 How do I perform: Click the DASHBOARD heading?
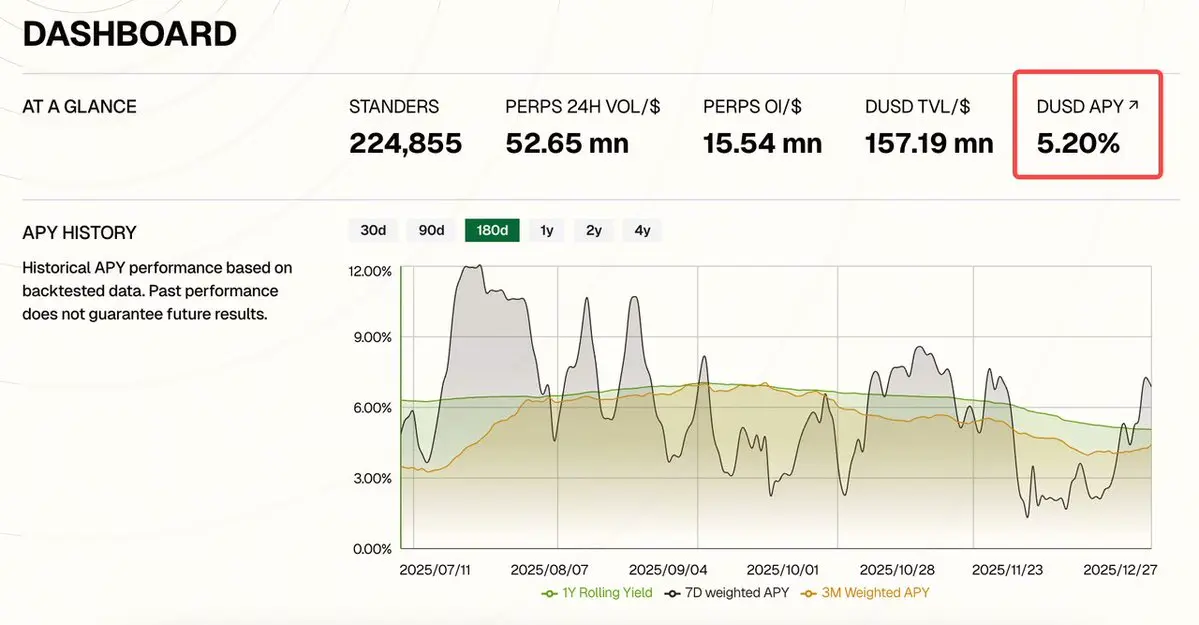(x=129, y=34)
